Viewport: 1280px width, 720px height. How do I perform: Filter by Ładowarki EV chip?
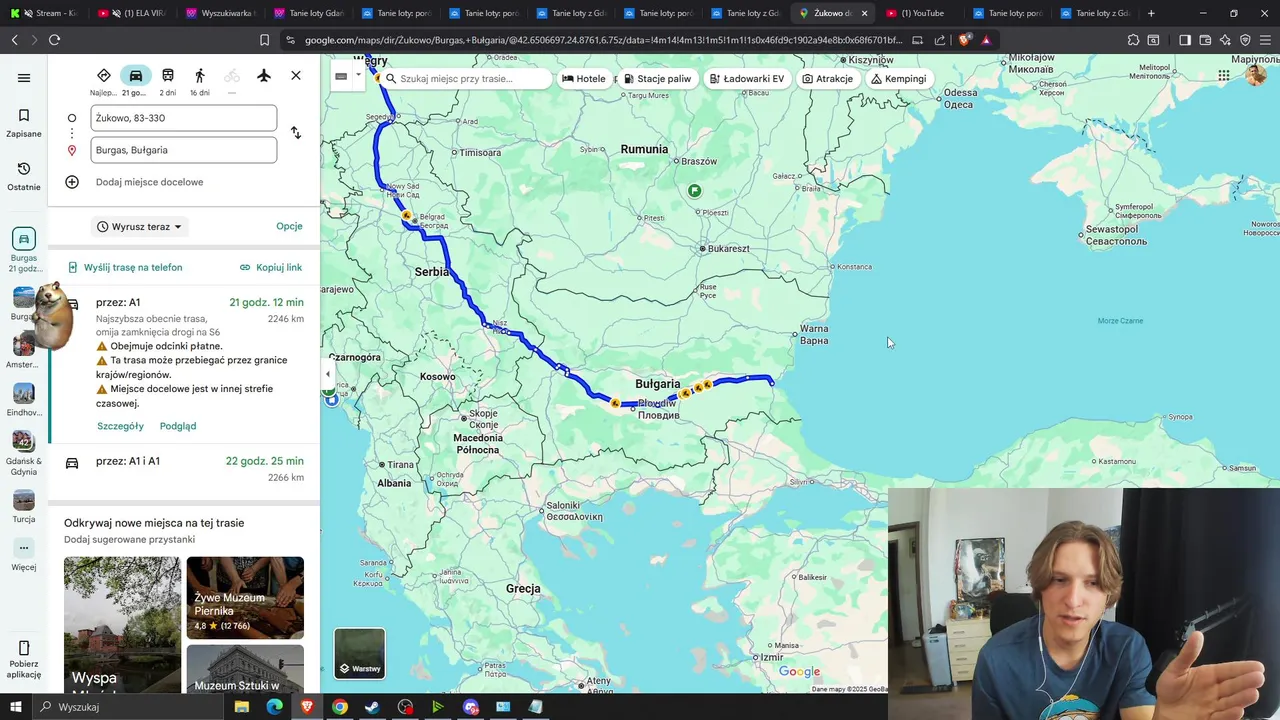coord(746,79)
